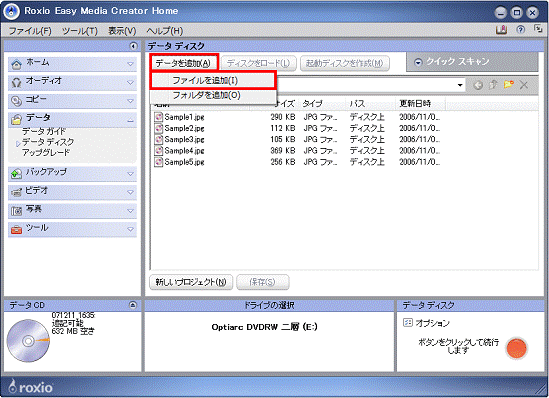Click the ディスクをロード(L) button
This screenshot has width=549, height=398.
pos(258,63)
